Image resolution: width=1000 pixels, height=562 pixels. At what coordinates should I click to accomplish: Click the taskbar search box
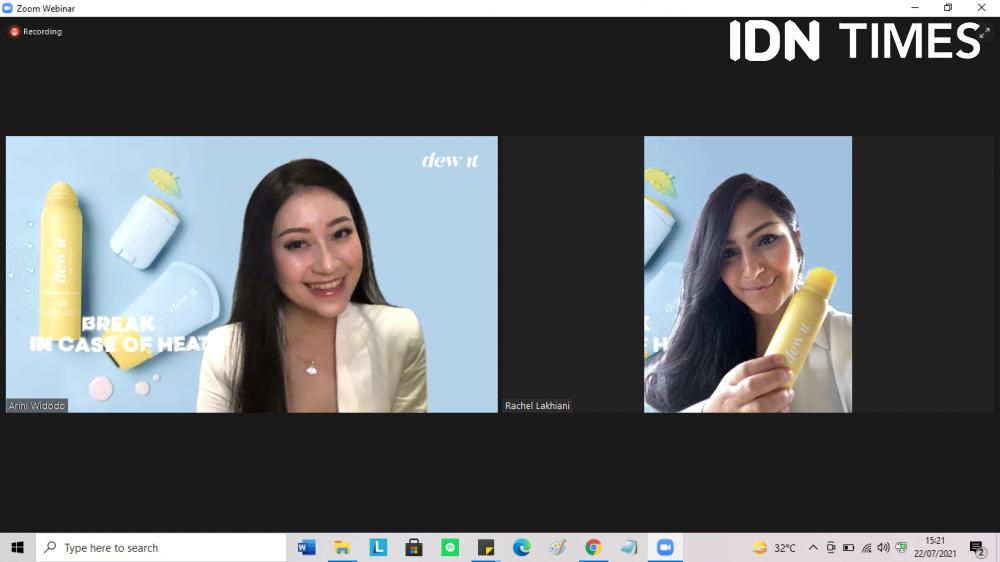[x=161, y=547]
